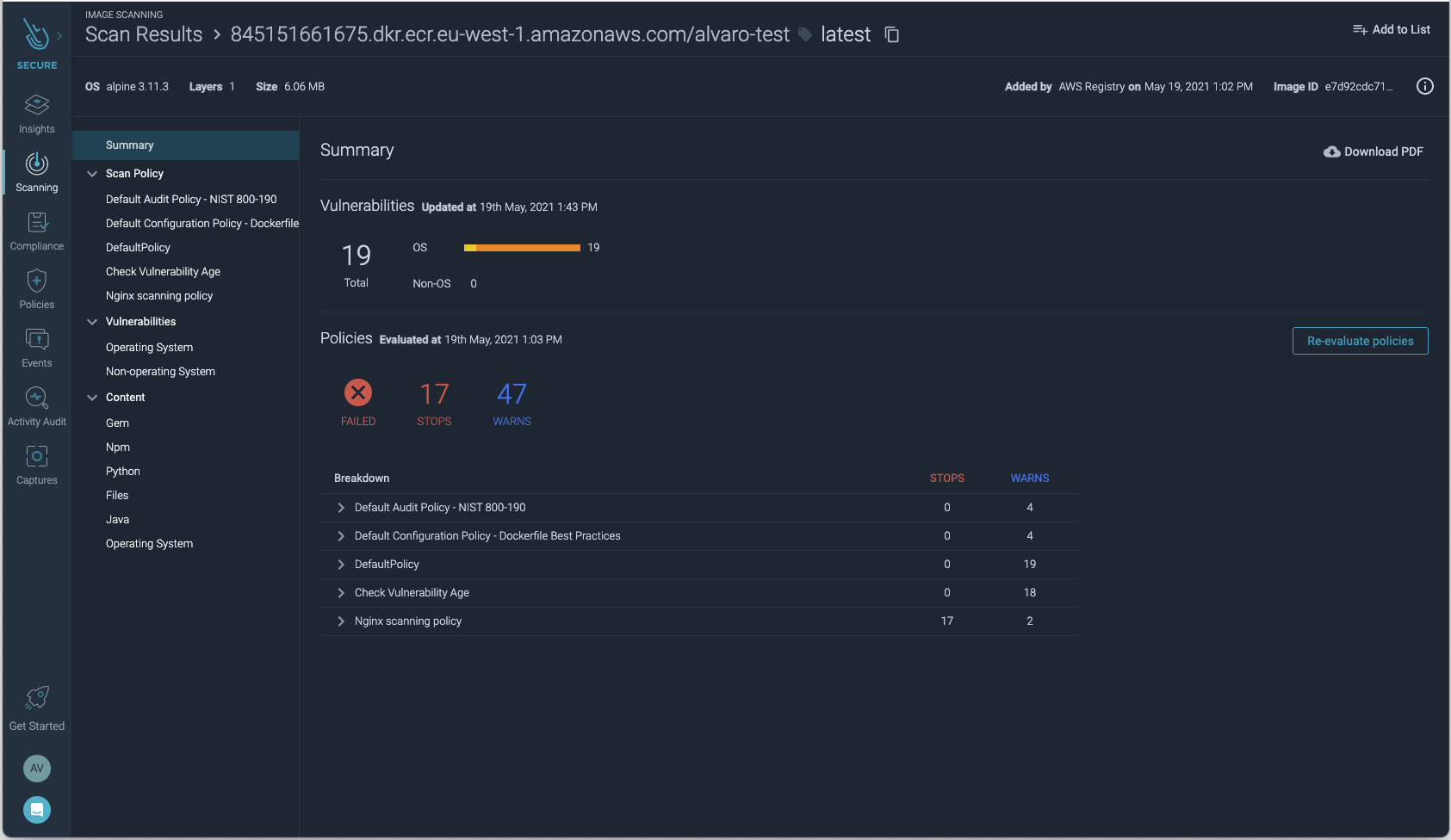This screenshot has width=1451, height=840.
Task: Open the support chat bubble
Action: [x=36, y=809]
